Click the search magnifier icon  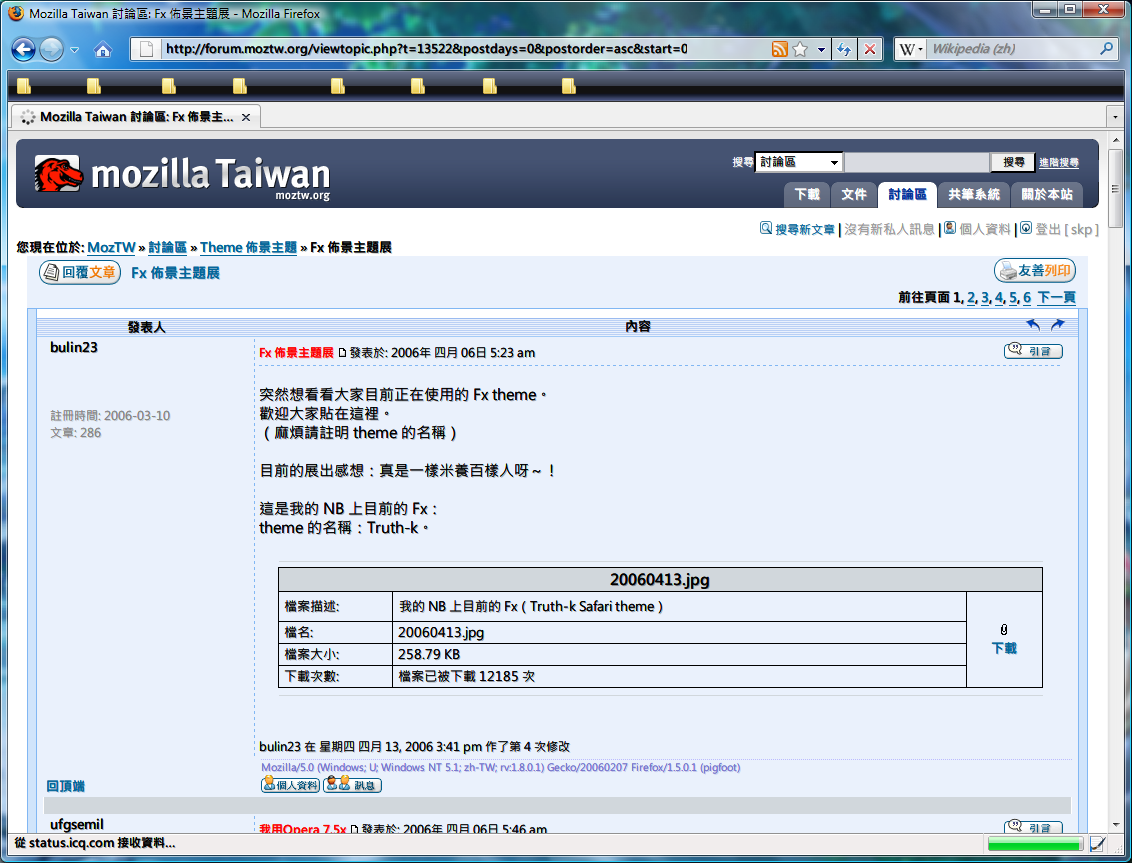1106,49
